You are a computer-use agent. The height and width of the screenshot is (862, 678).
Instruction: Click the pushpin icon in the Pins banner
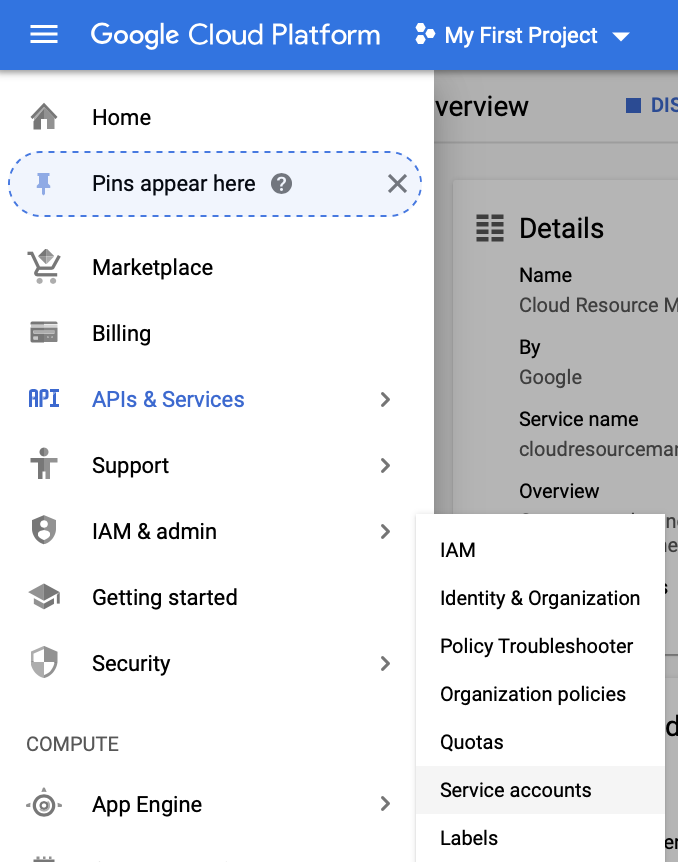[43, 184]
